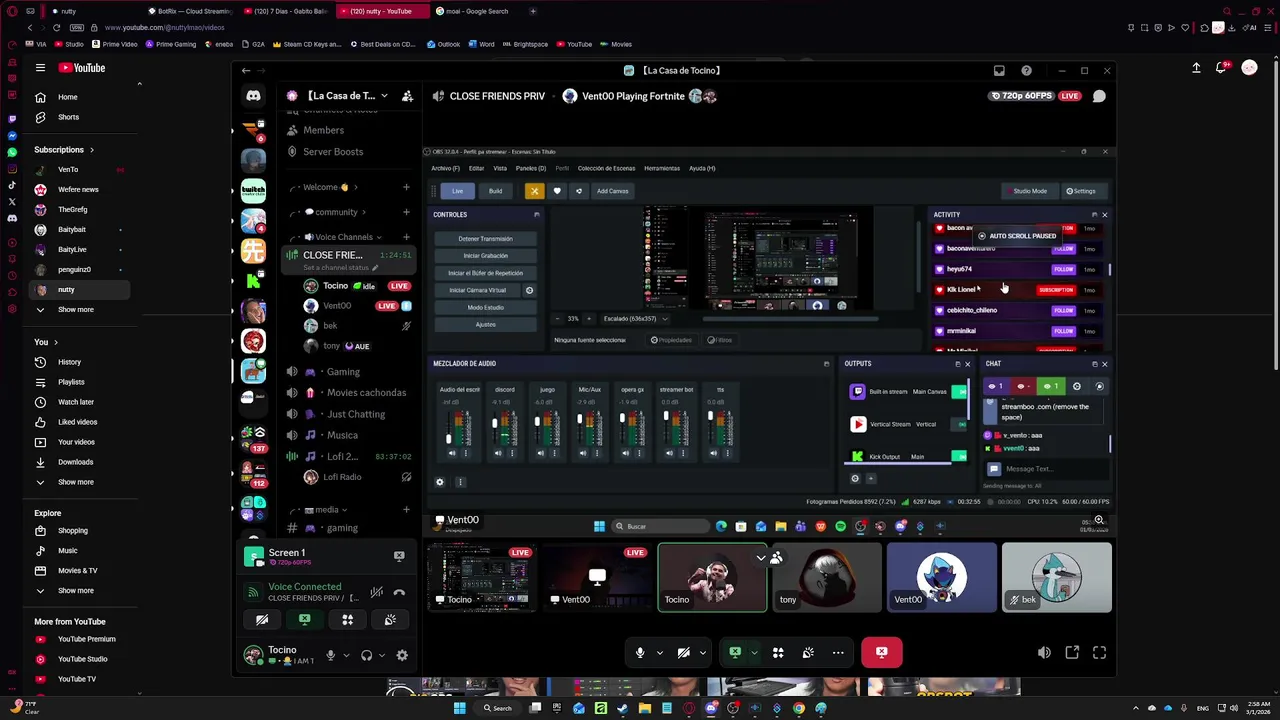Join the Musica voice channel
The width and height of the screenshot is (1280, 720).
[342, 435]
